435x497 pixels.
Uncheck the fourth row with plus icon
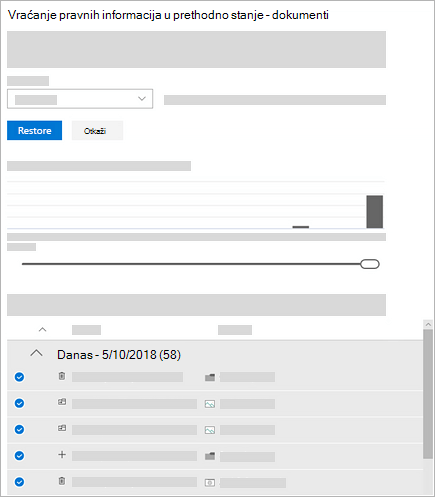[x=19, y=456]
